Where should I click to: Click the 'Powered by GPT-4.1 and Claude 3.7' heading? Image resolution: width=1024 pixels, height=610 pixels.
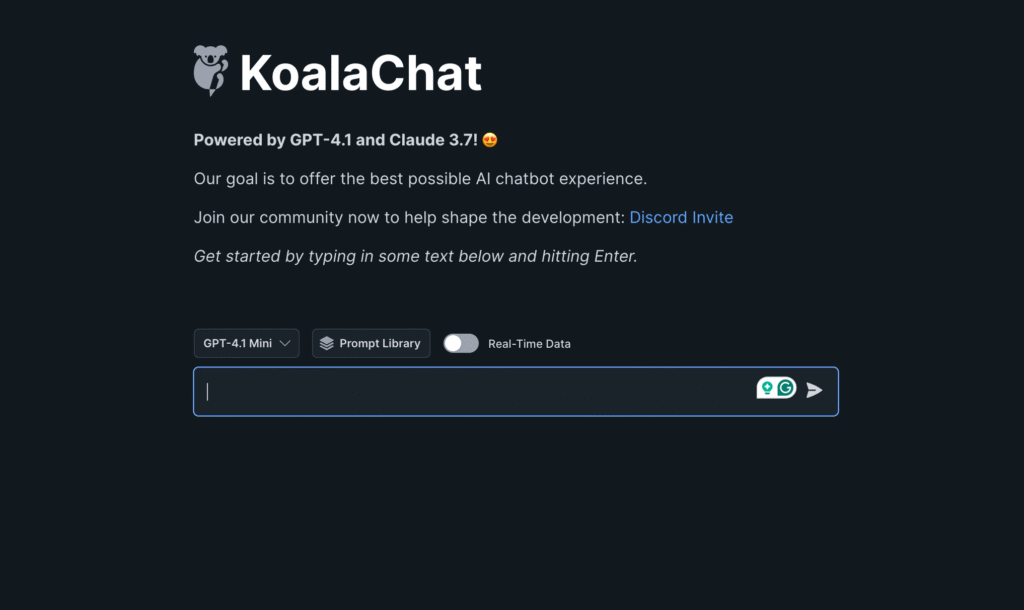tap(336, 140)
